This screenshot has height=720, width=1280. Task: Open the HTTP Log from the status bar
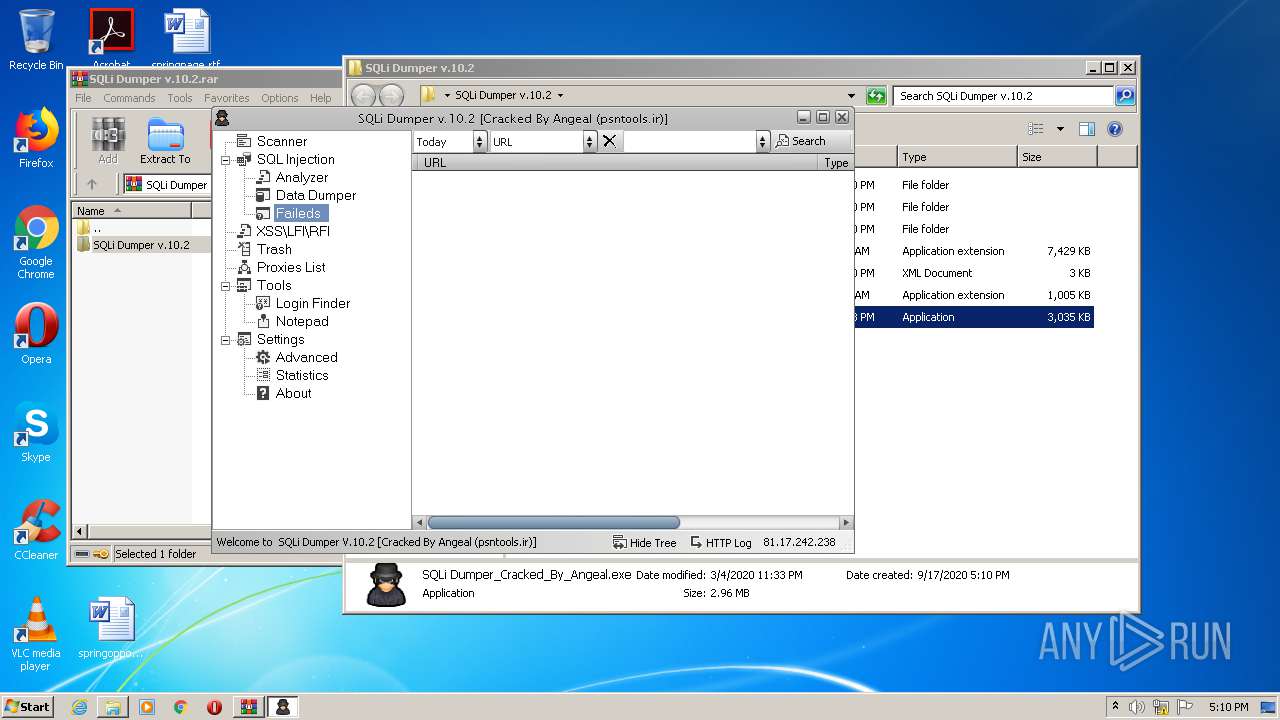(721, 542)
